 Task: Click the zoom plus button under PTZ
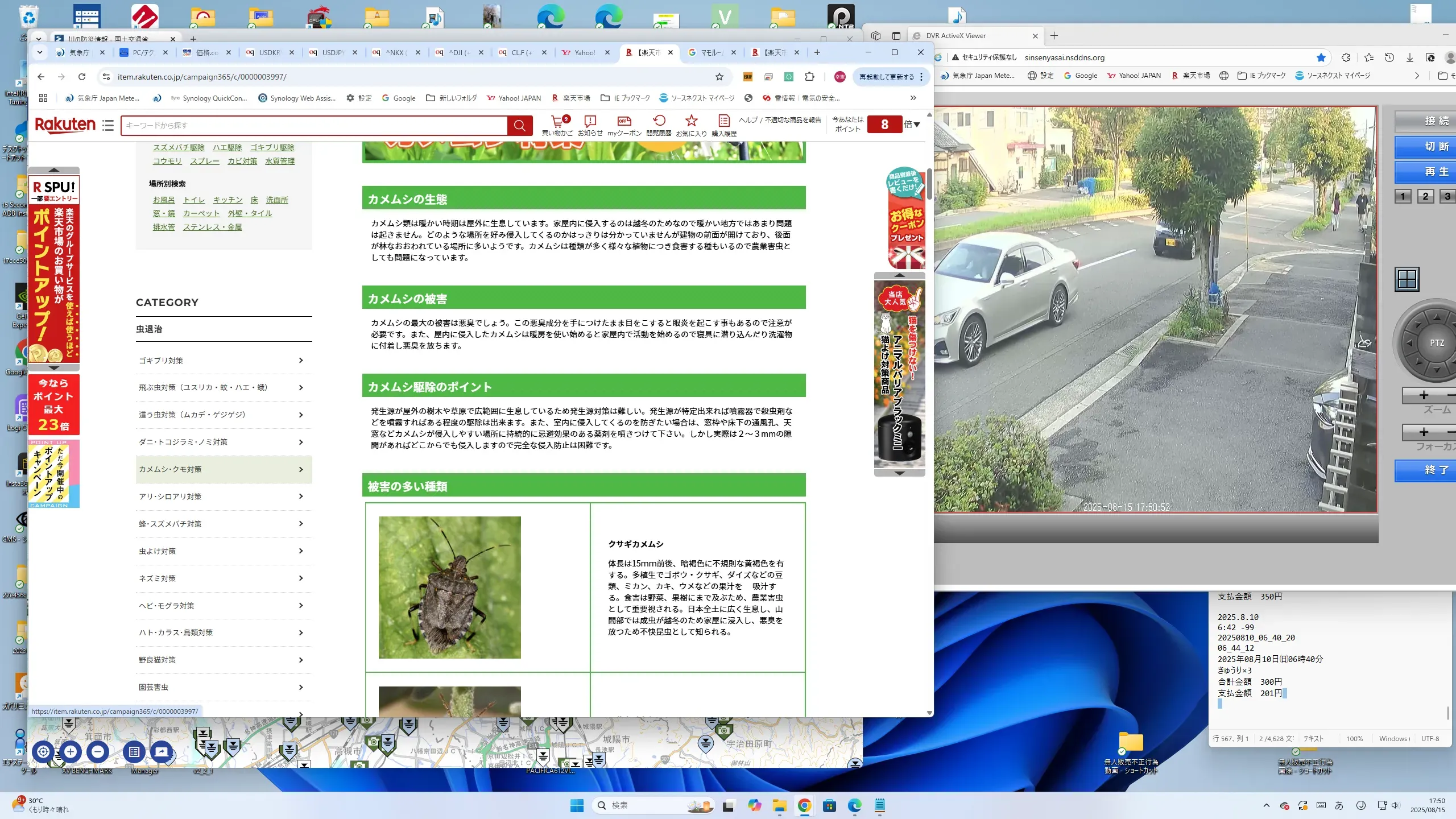[1424, 395]
